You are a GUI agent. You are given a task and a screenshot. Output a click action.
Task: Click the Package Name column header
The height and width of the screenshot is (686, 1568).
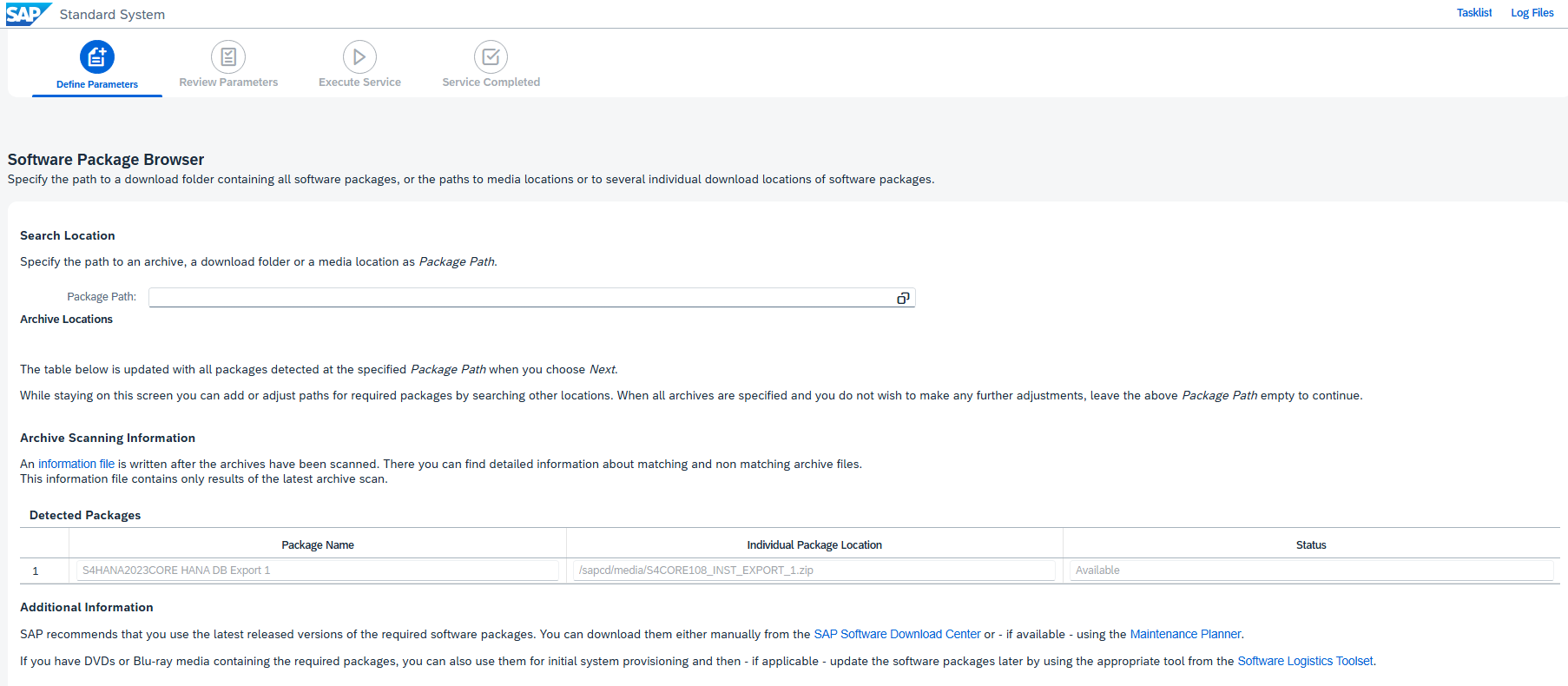click(318, 545)
